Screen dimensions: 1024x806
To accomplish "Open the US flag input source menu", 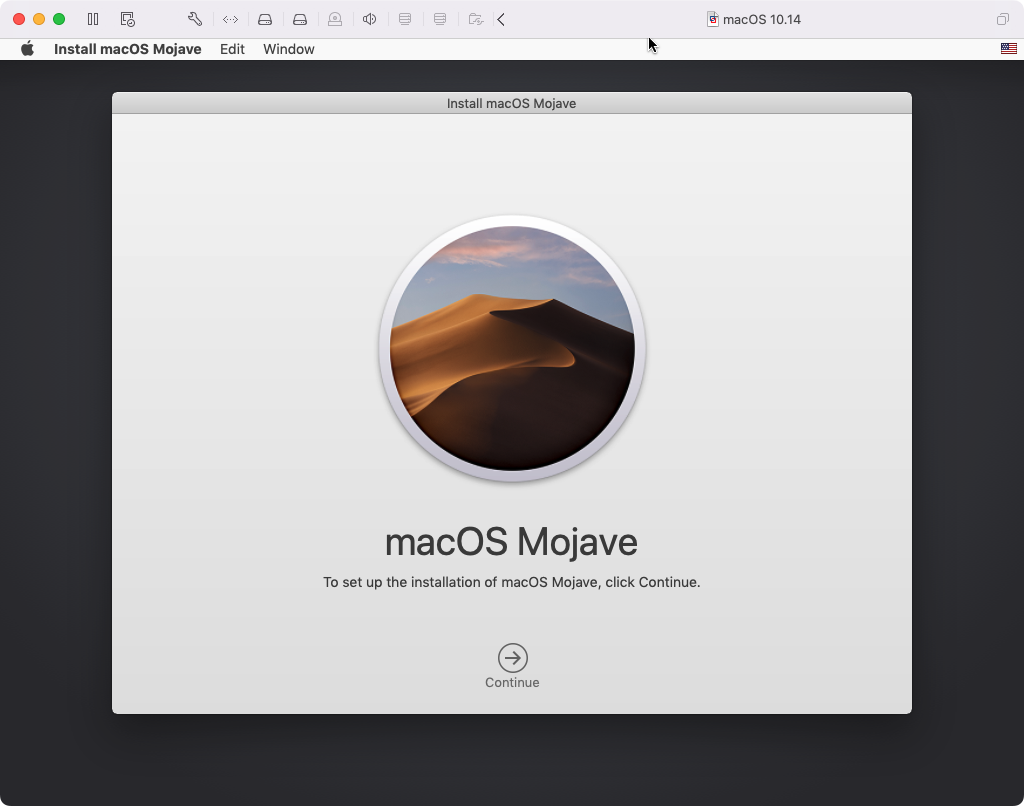I will tap(1008, 48).
